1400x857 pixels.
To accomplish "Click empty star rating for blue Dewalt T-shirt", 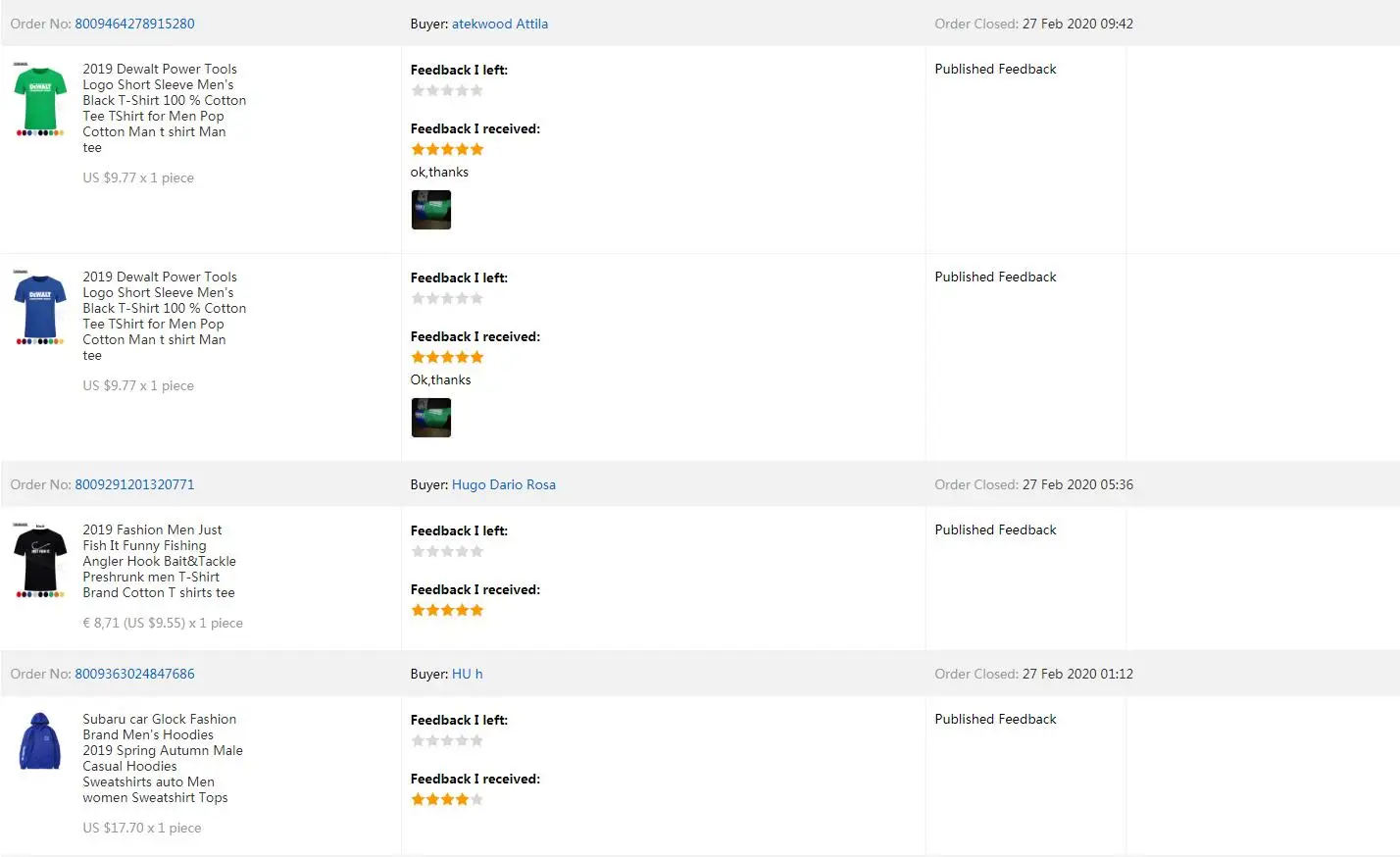I will pyautogui.click(x=447, y=298).
